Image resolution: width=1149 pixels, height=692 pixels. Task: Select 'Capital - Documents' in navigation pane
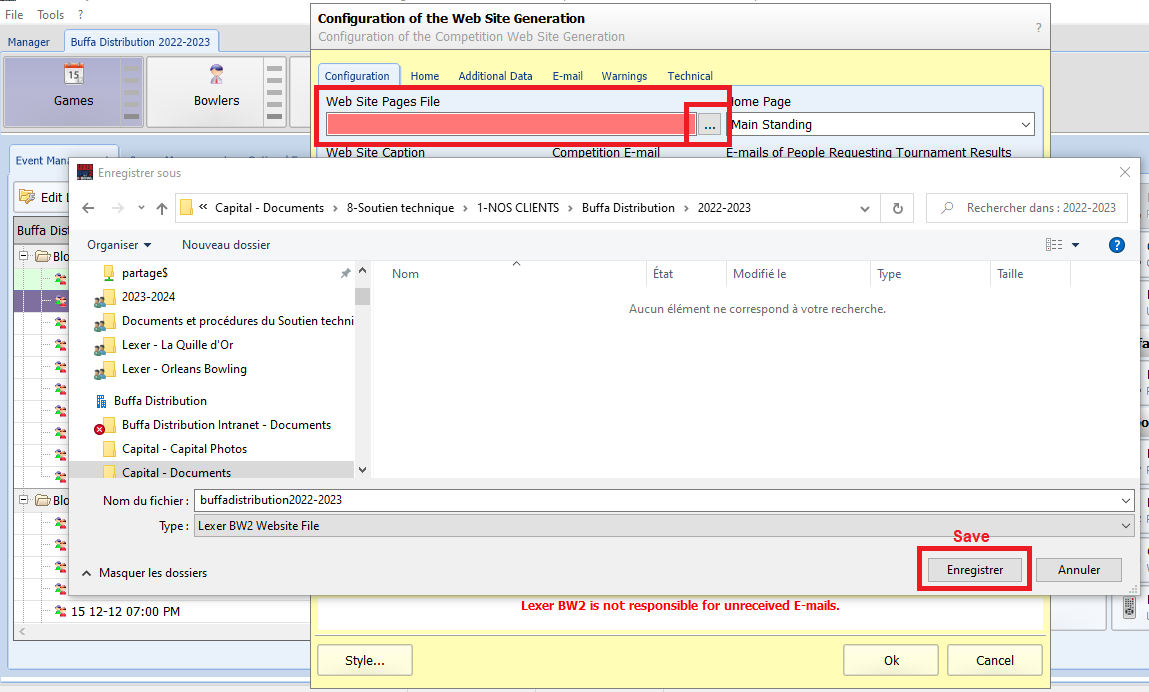(x=176, y=472)
